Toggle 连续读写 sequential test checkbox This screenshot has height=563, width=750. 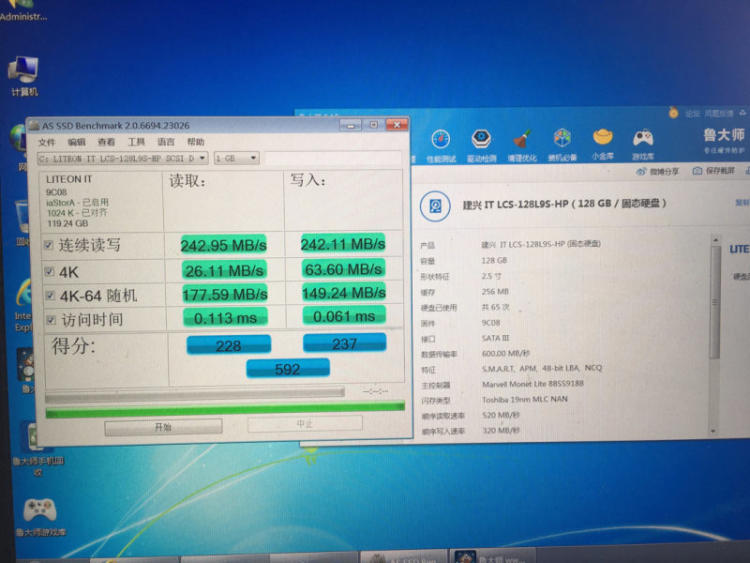coord(48,245)
